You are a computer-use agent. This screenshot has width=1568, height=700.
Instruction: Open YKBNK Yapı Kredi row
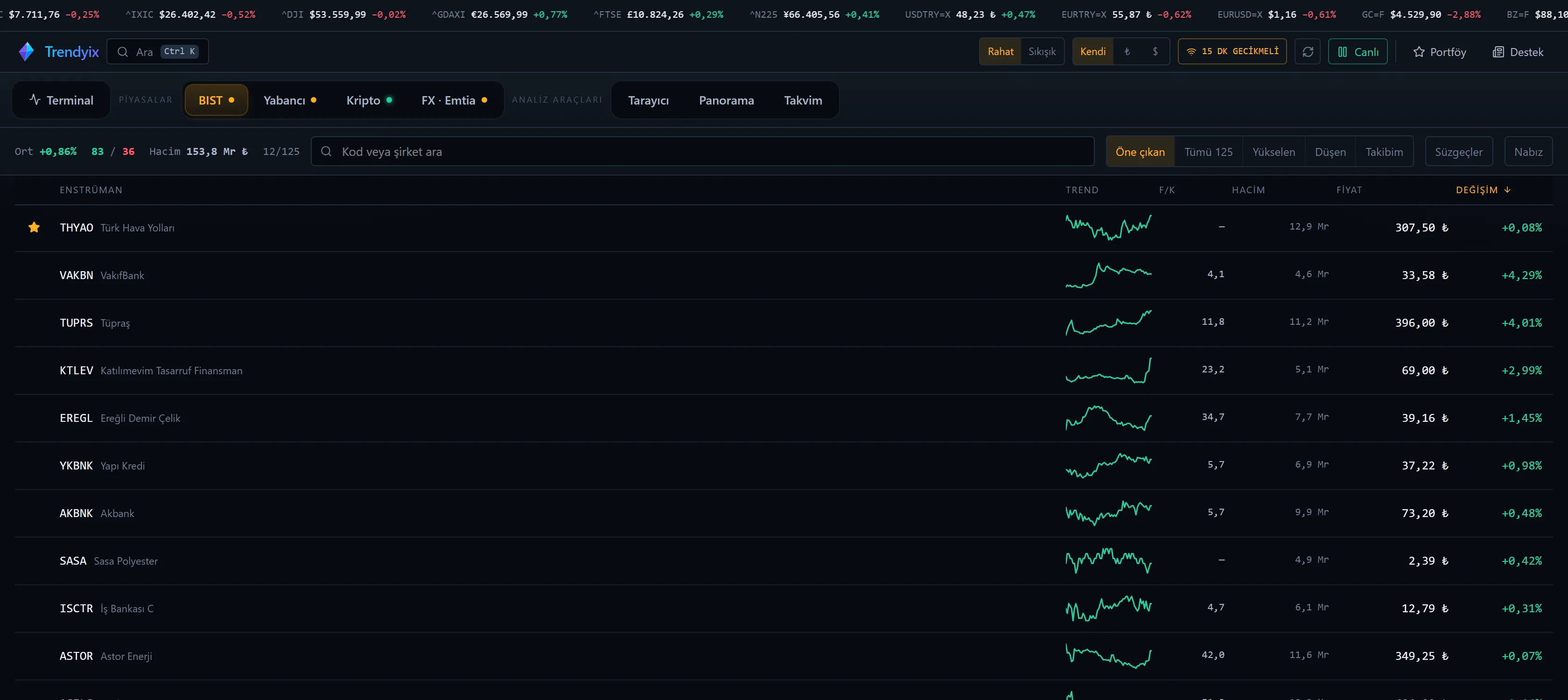(x=784, y=466)
